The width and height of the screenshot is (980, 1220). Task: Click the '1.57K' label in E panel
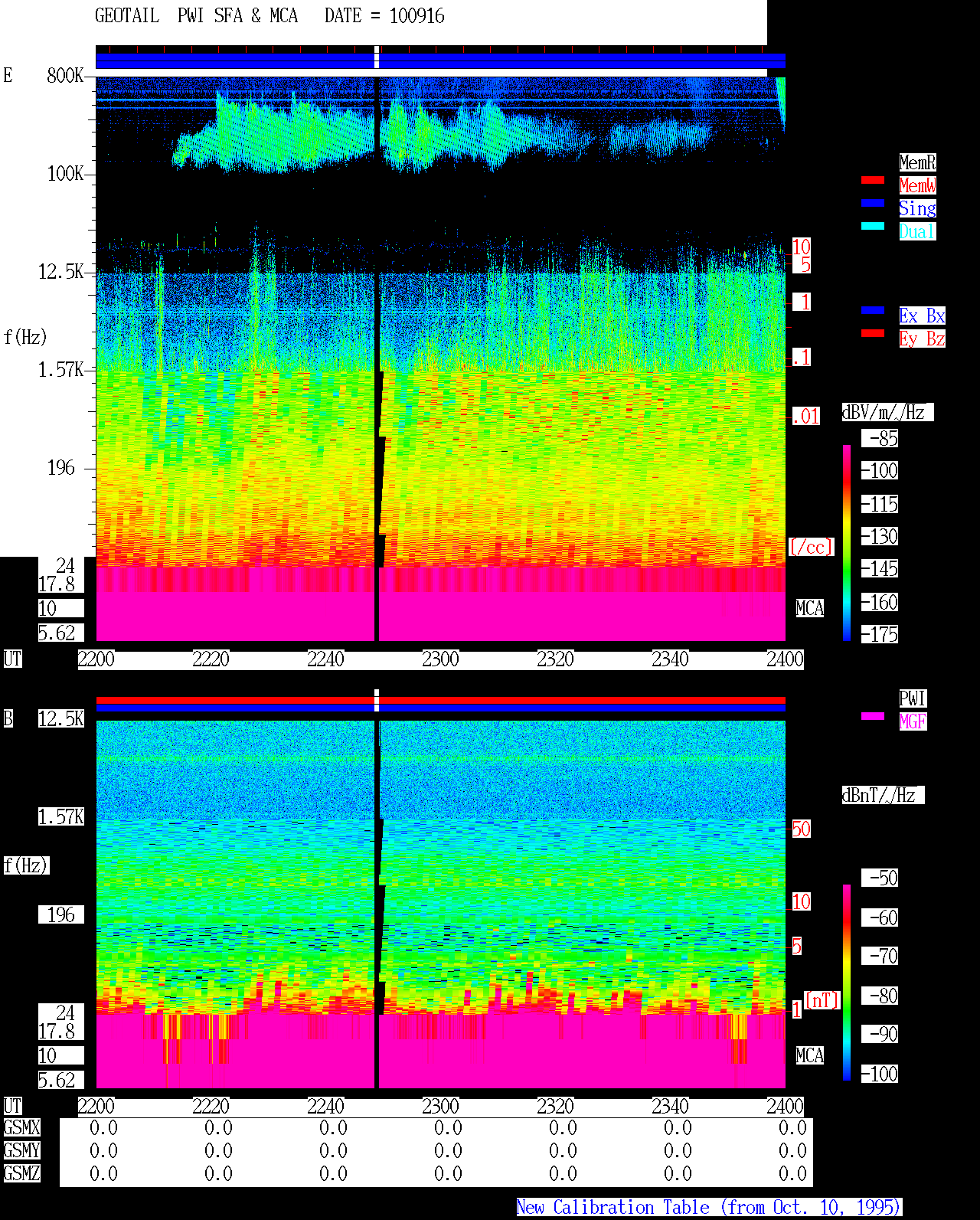point(61,369)
